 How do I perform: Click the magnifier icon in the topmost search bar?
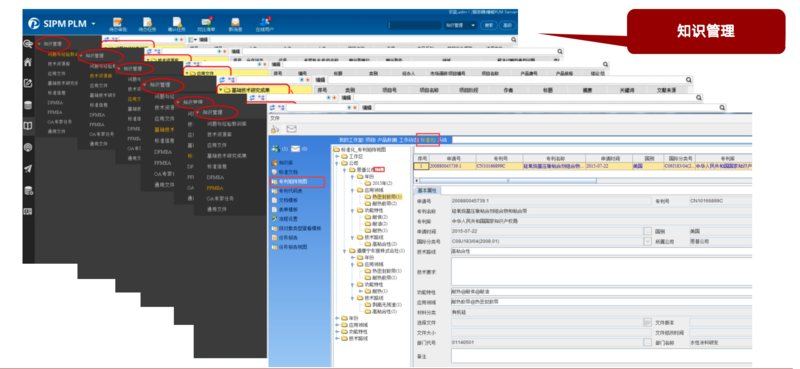[514, 39]
